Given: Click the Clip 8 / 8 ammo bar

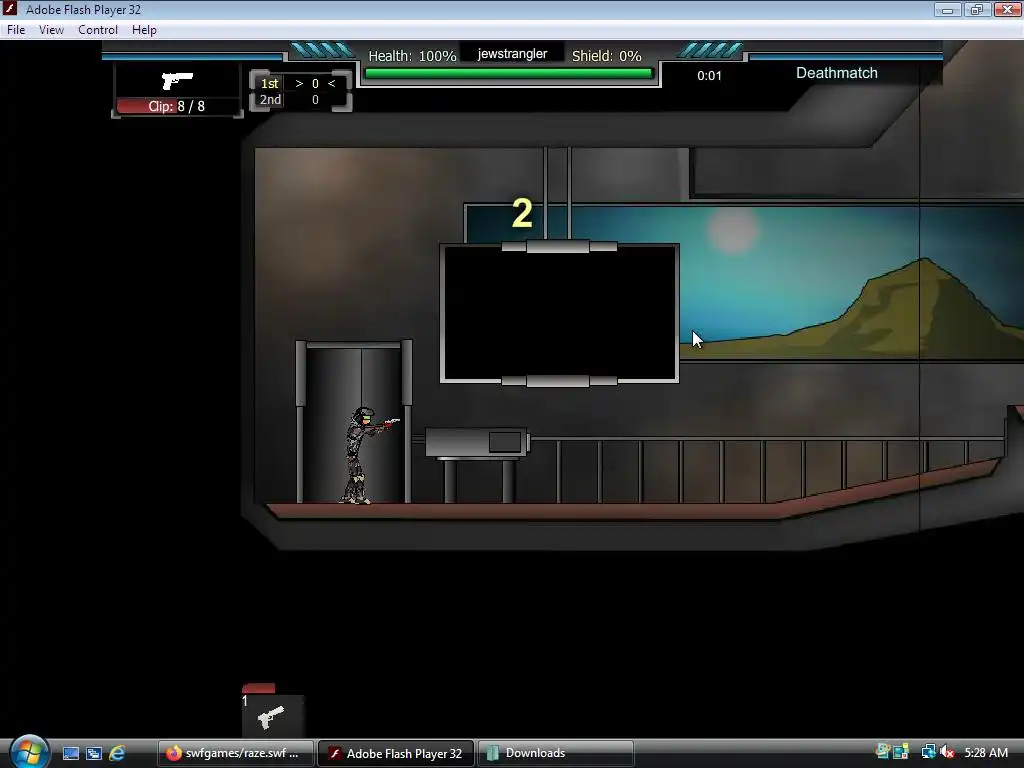Looking at the screenshot, I should [176, 106].
